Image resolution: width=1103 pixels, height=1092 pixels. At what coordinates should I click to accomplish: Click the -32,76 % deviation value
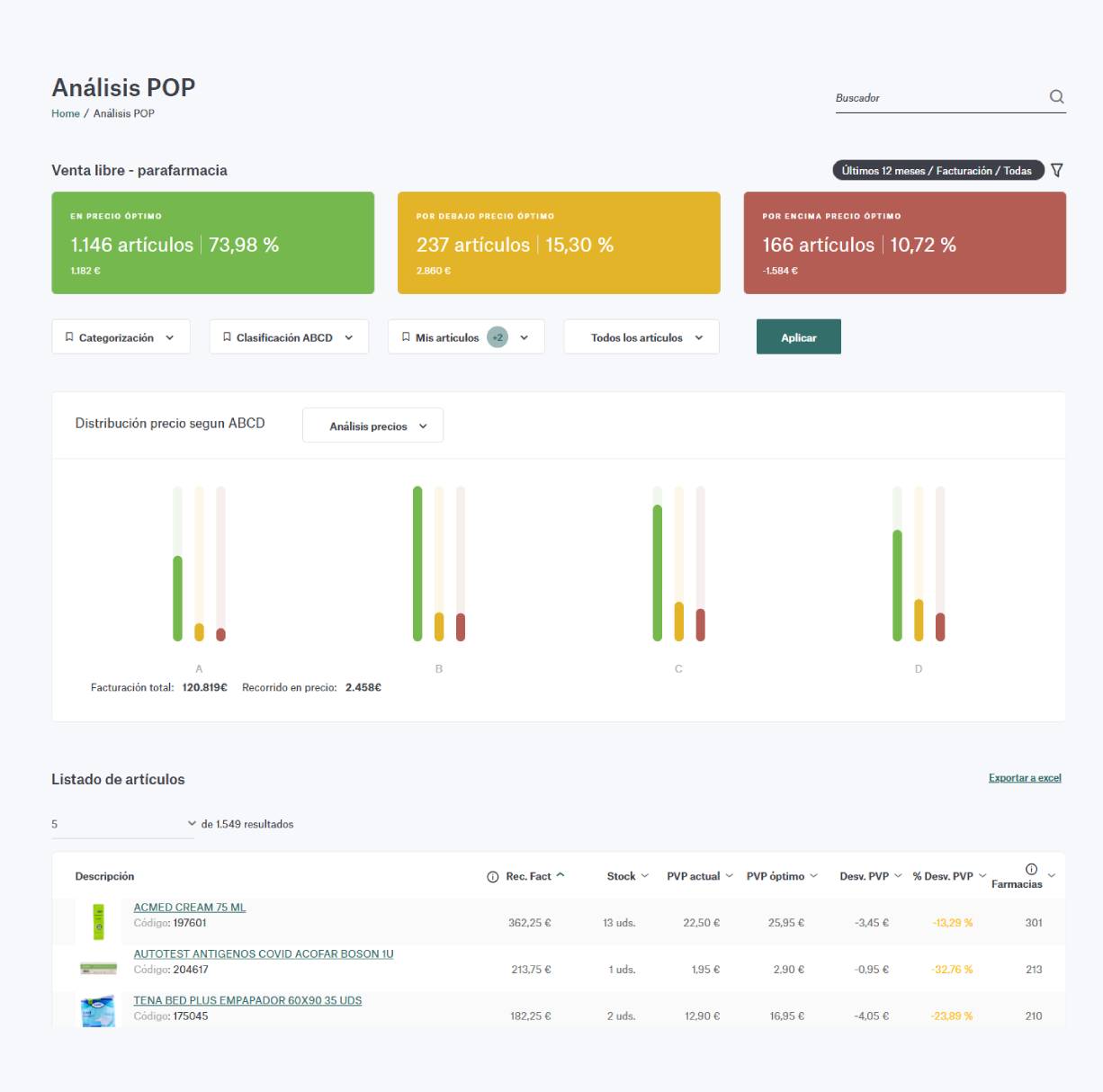952,970
